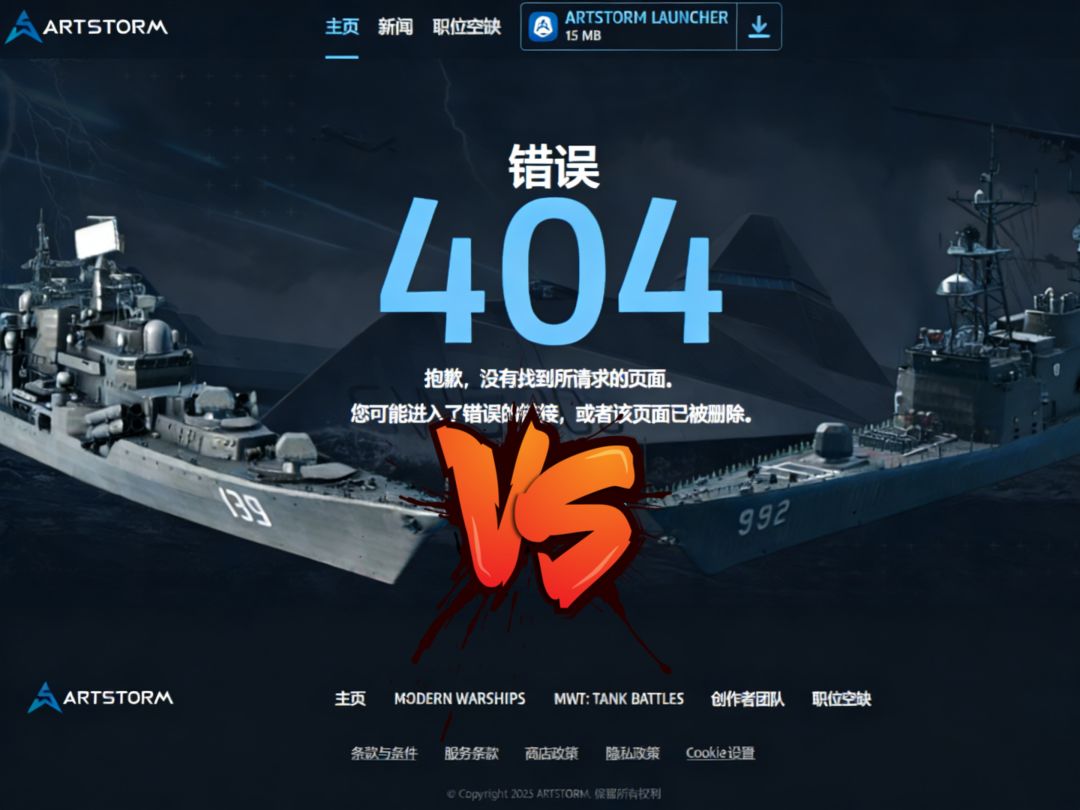1080x810 pixels.
Task: Open the 商店政策 link
Action: (x=552, y=753)
